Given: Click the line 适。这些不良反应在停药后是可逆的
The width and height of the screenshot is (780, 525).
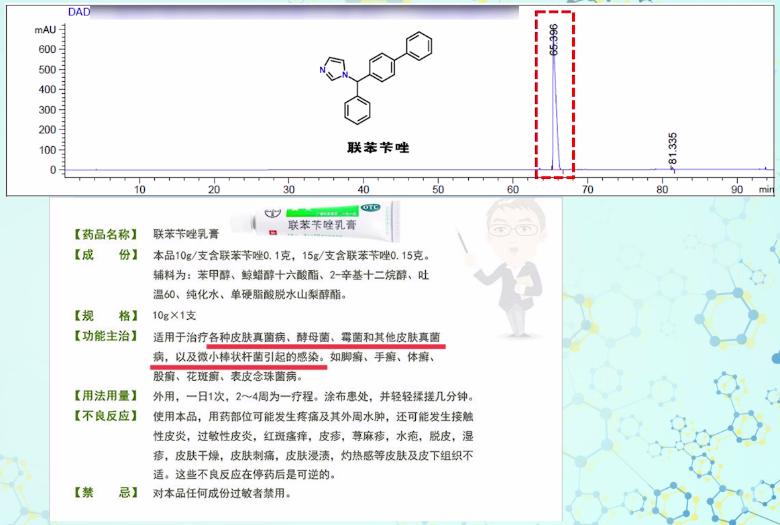Looking at the screenshot, I should pyautogui.click(x=244, y=474).
